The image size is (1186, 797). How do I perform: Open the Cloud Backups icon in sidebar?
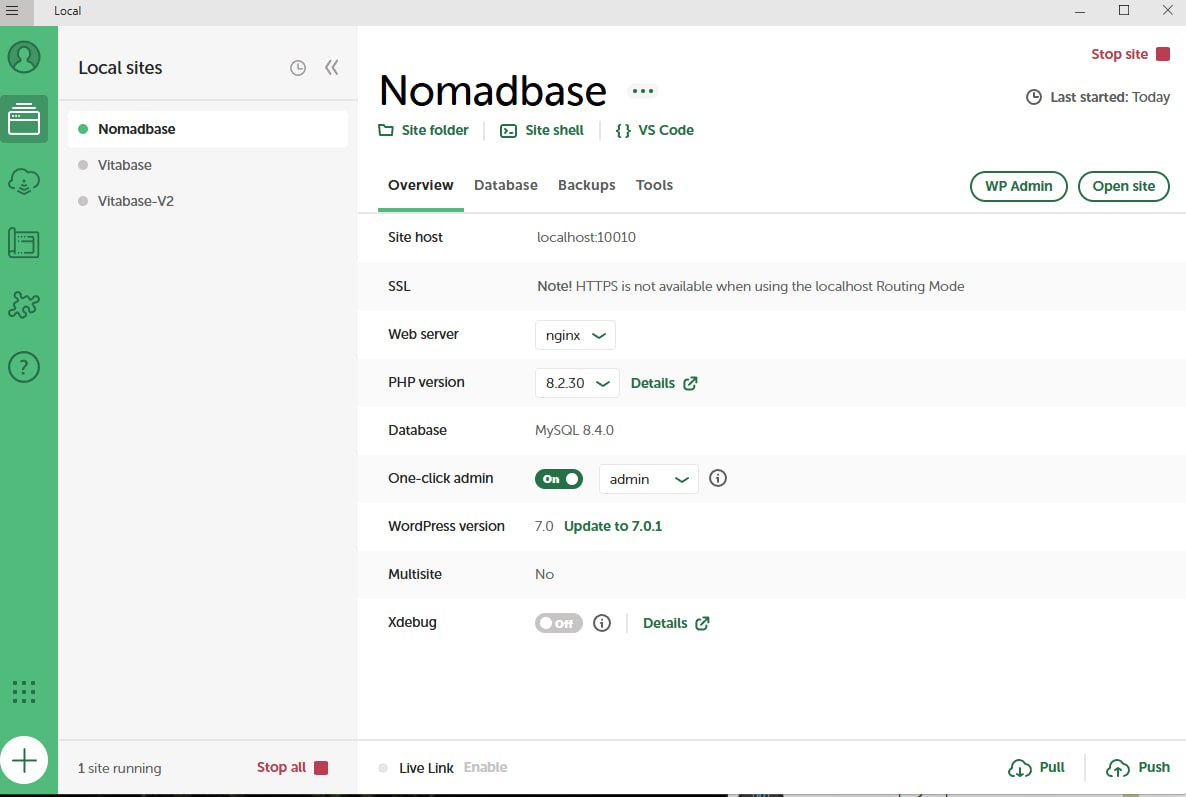23,181
